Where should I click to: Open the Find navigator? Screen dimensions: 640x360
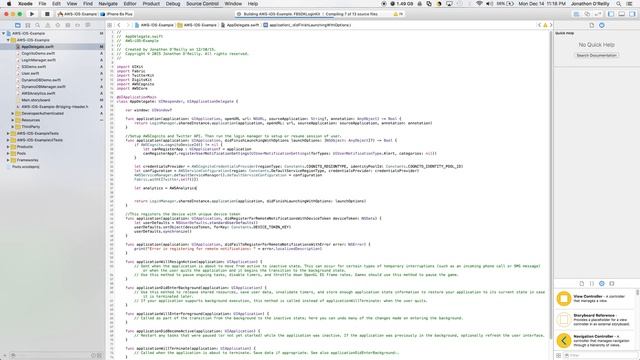[38, 25]
